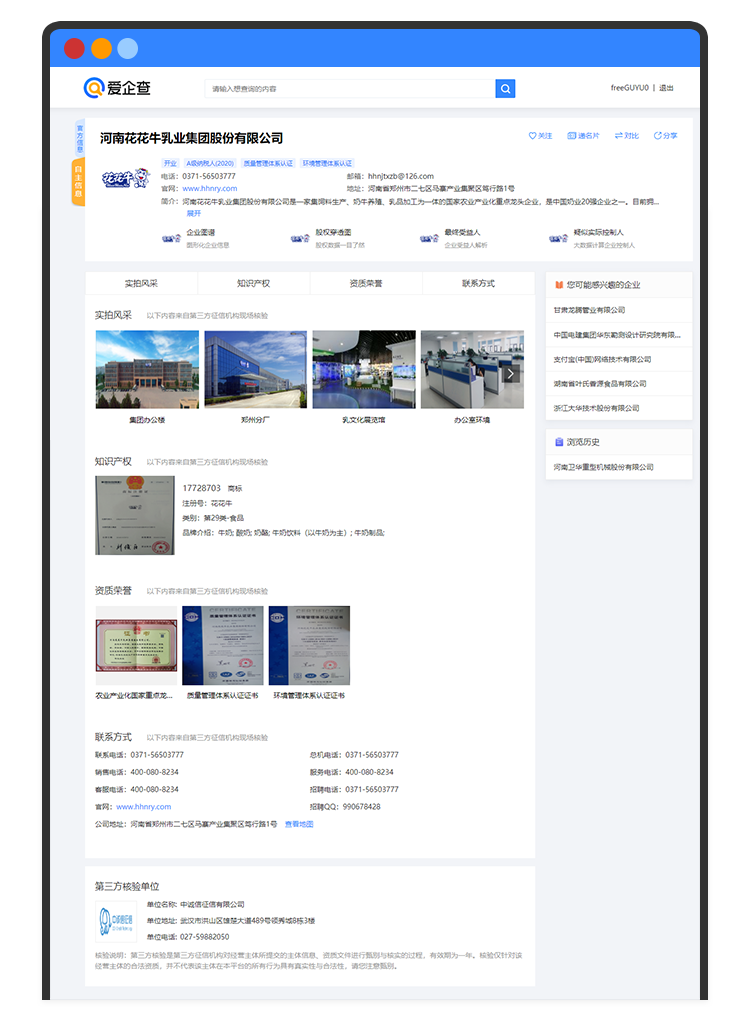This screenshot has height=1033, width=750.
Task: Switch to the 知识产权 tab
Action: (254, 283)
